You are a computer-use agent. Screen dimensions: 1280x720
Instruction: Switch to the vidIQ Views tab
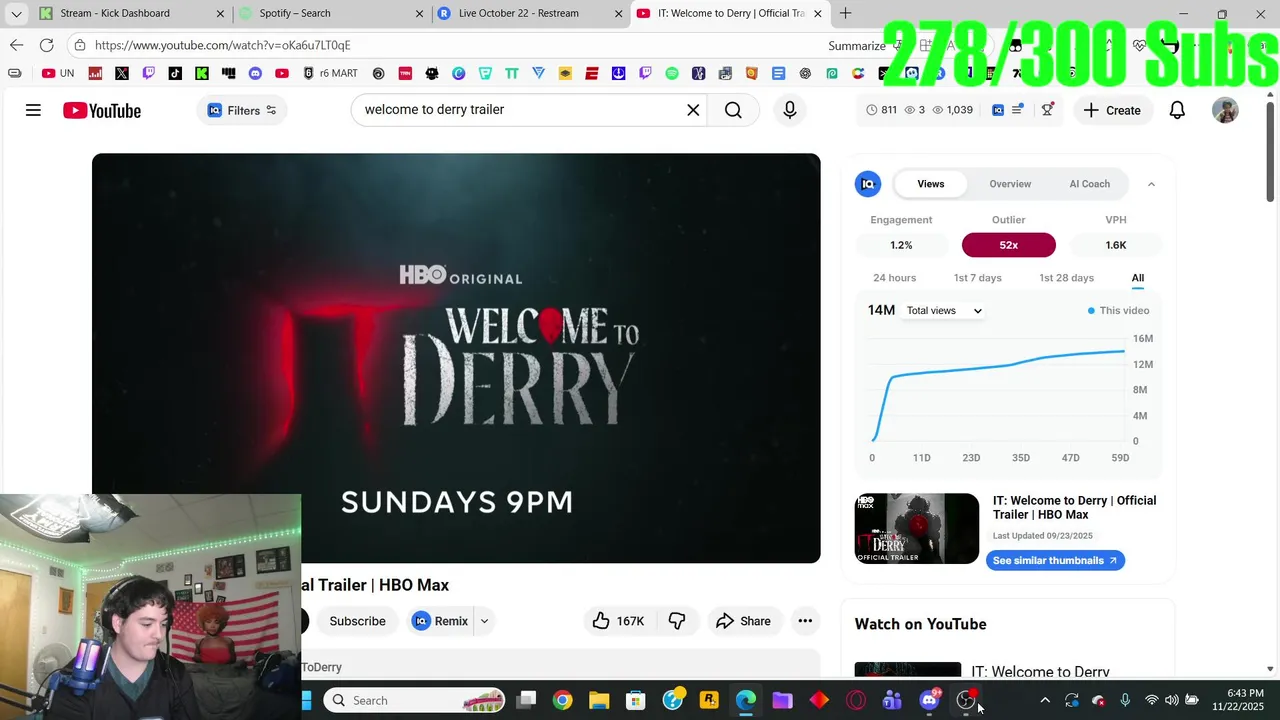tap(930, 184)
